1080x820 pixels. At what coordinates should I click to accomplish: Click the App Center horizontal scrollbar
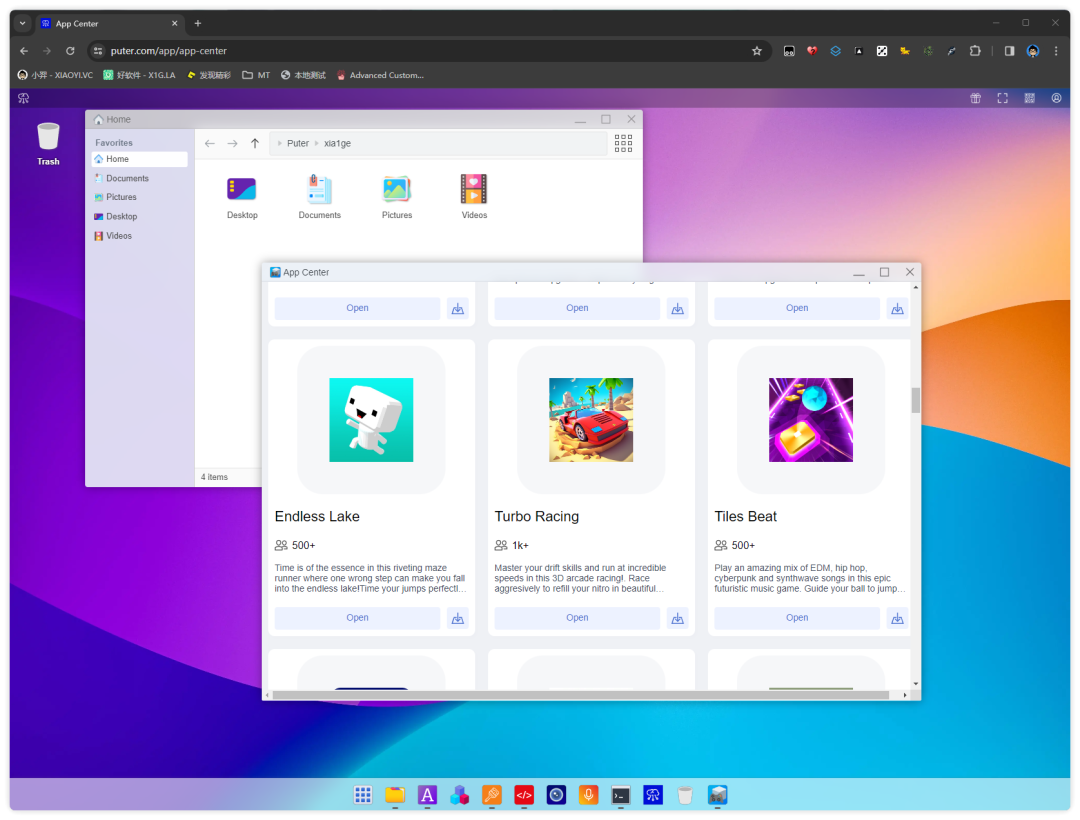pyautogui.click(x=581, y=695)
